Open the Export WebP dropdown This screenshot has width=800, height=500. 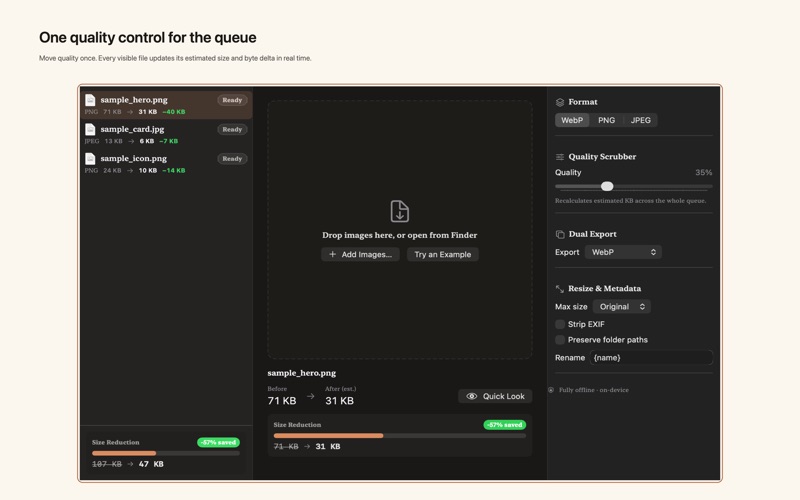pos(623,252)
